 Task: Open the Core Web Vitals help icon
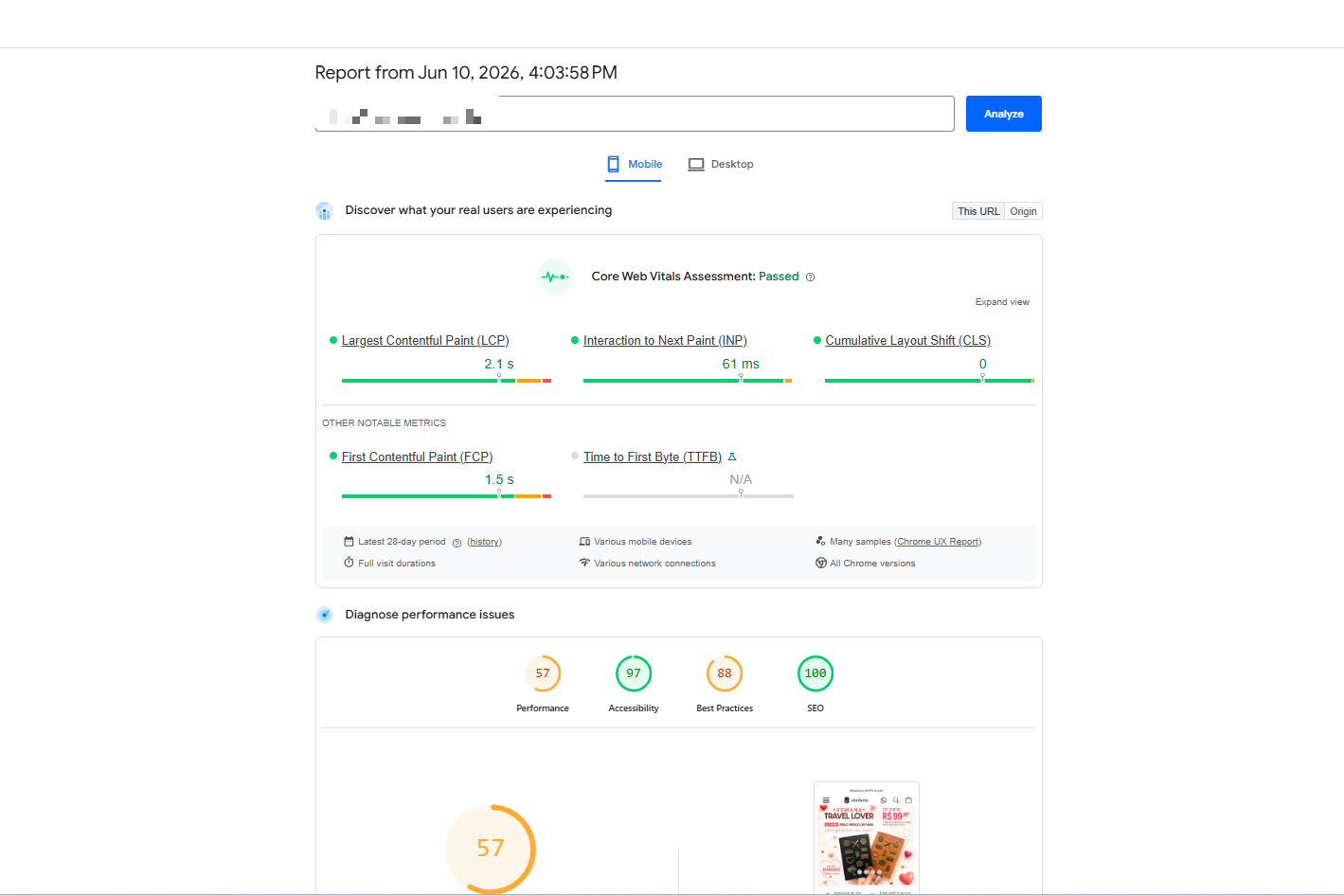tap(810, 278)
